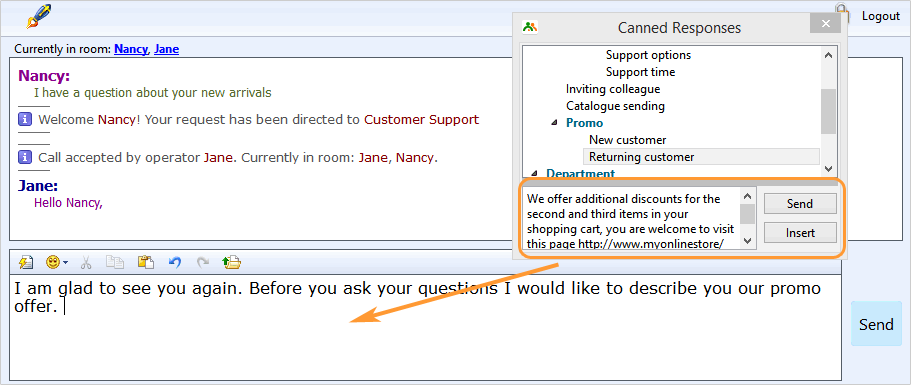Click the preview text scrollbar thumb

(x=748, y=214)
